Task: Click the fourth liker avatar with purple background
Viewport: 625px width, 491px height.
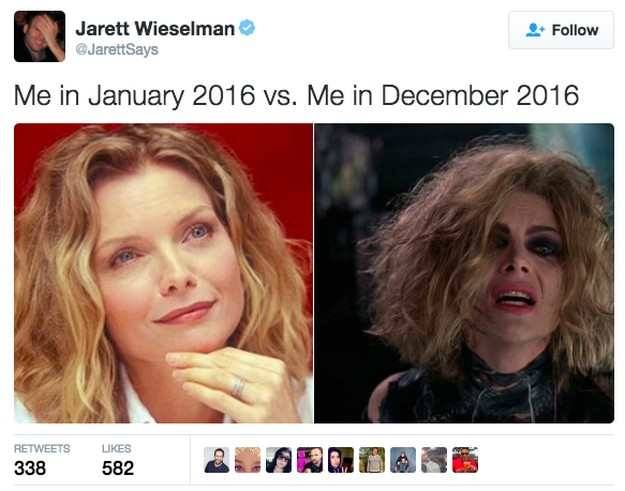Action: pos(310,460)
